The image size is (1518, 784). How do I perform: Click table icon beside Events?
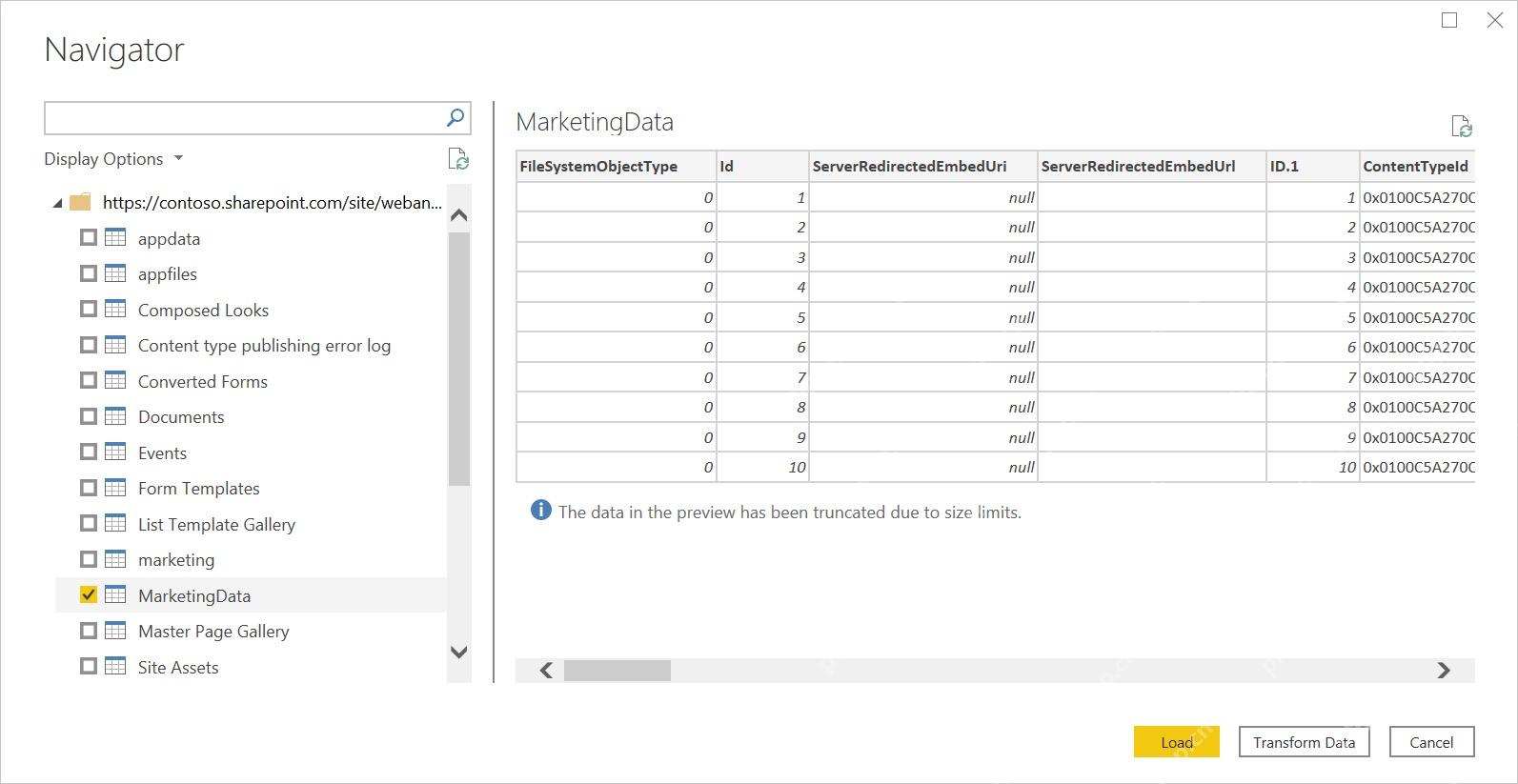[115, 452]
